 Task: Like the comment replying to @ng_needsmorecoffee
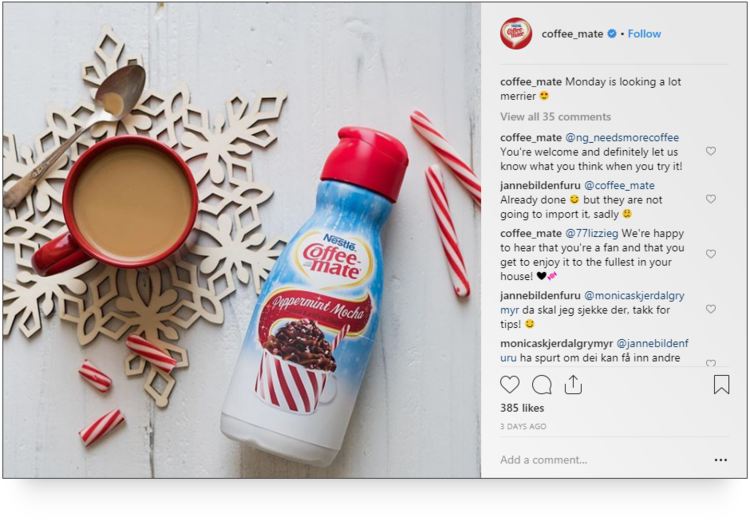tap(711, 151)
